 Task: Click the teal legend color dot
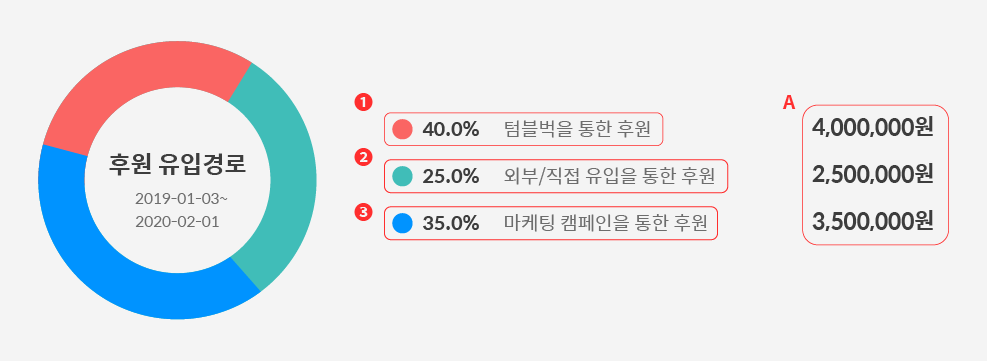point(402,176)
